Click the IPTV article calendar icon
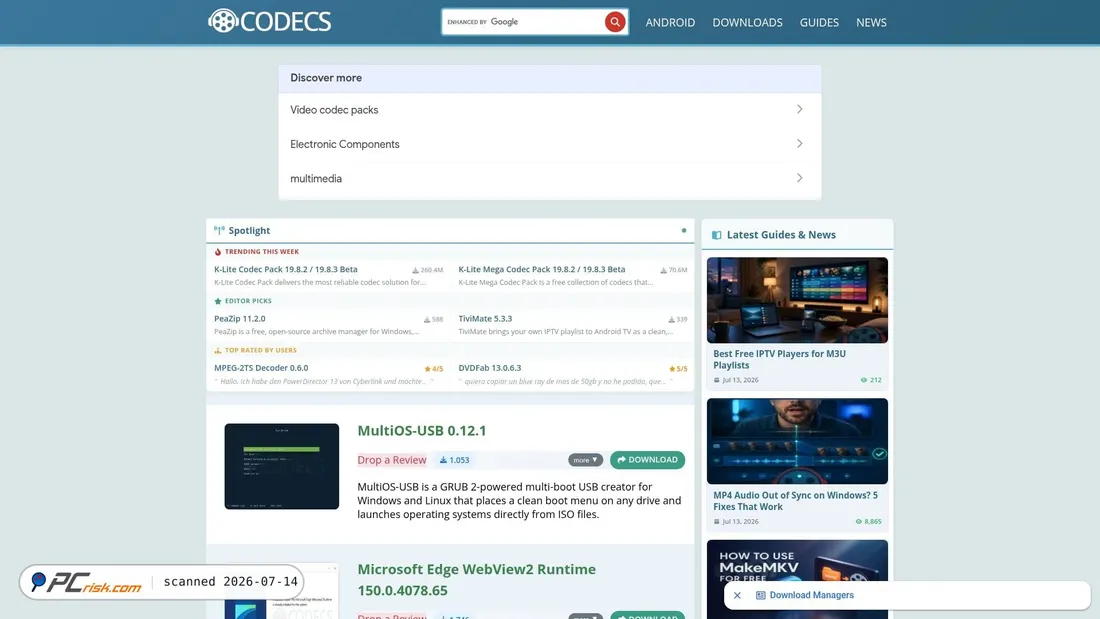 [x=716, y=380]
